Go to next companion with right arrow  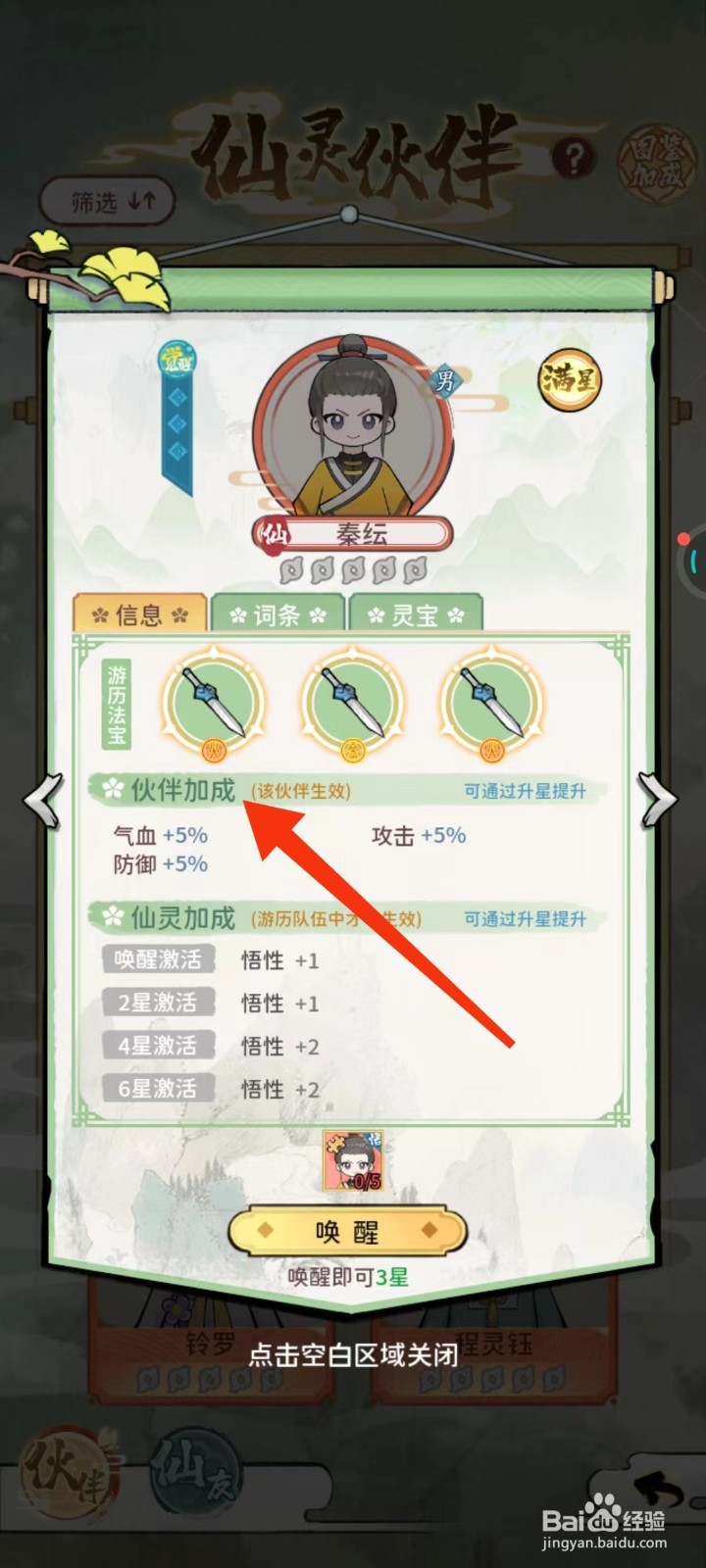(x=658, y=800)
